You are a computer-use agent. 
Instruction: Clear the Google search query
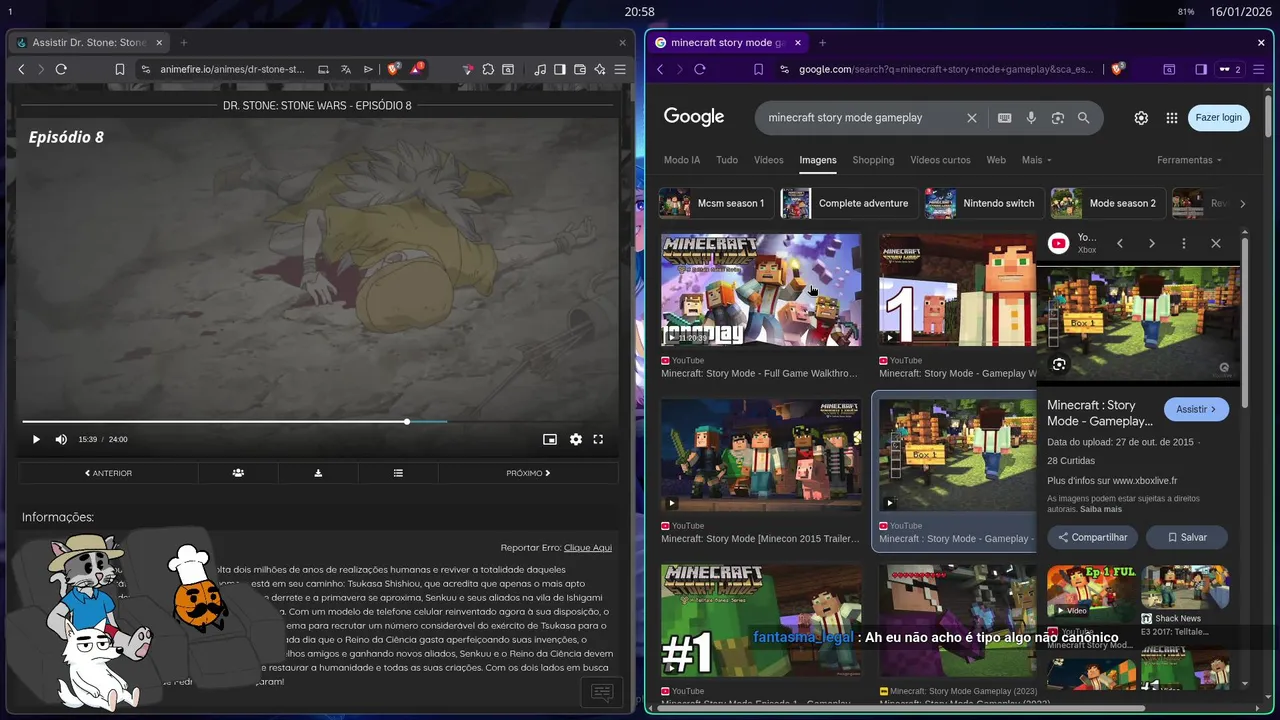pos(971,118)
